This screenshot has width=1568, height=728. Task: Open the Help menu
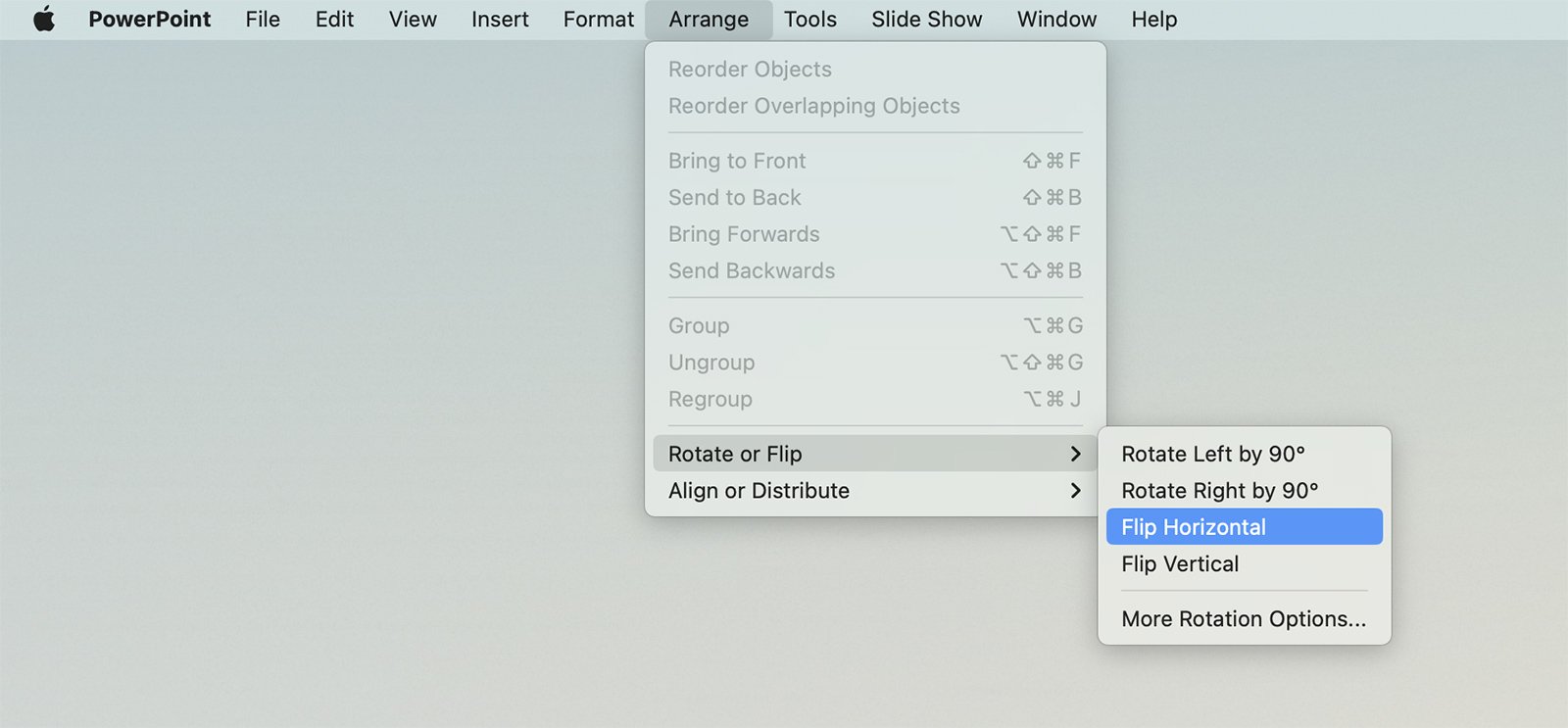coord(1154,20)
